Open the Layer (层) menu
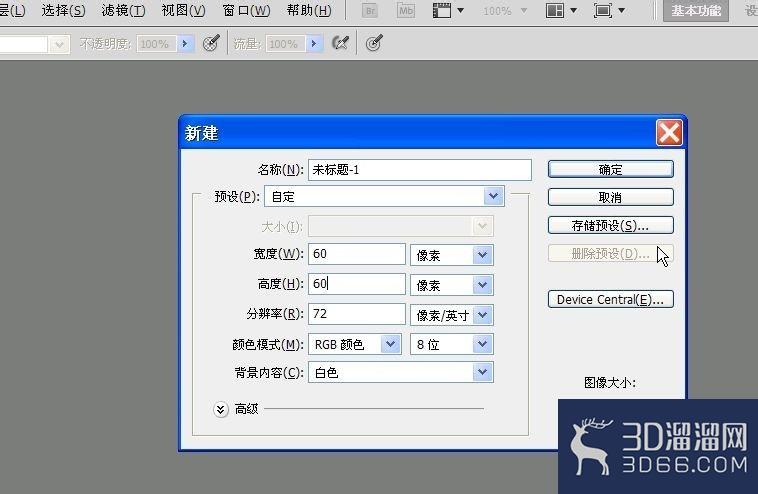Viewport: 758px width, 494px height. pyautogui.click(x=12, y=10)
